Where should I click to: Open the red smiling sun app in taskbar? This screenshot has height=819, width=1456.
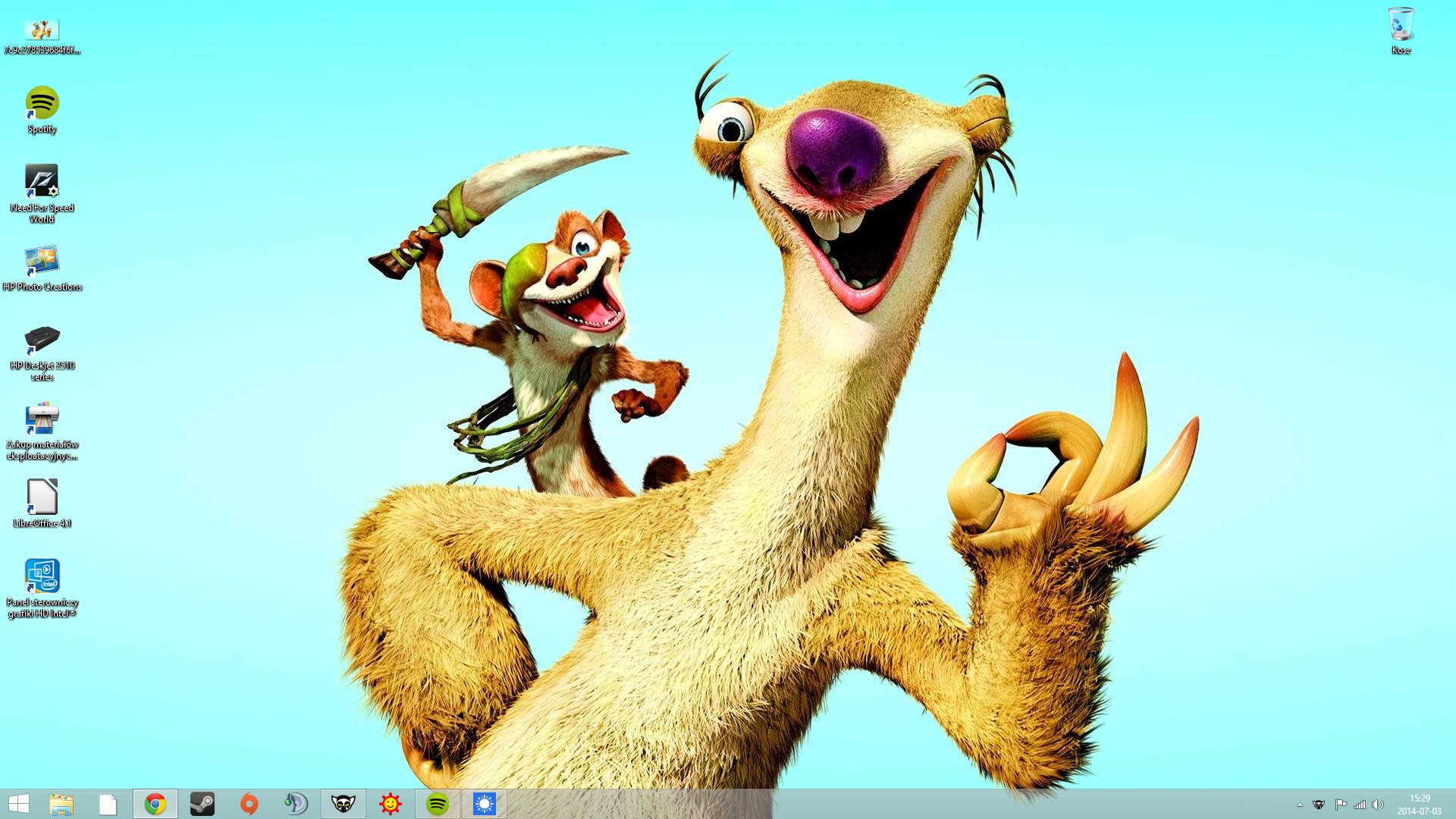391,804
